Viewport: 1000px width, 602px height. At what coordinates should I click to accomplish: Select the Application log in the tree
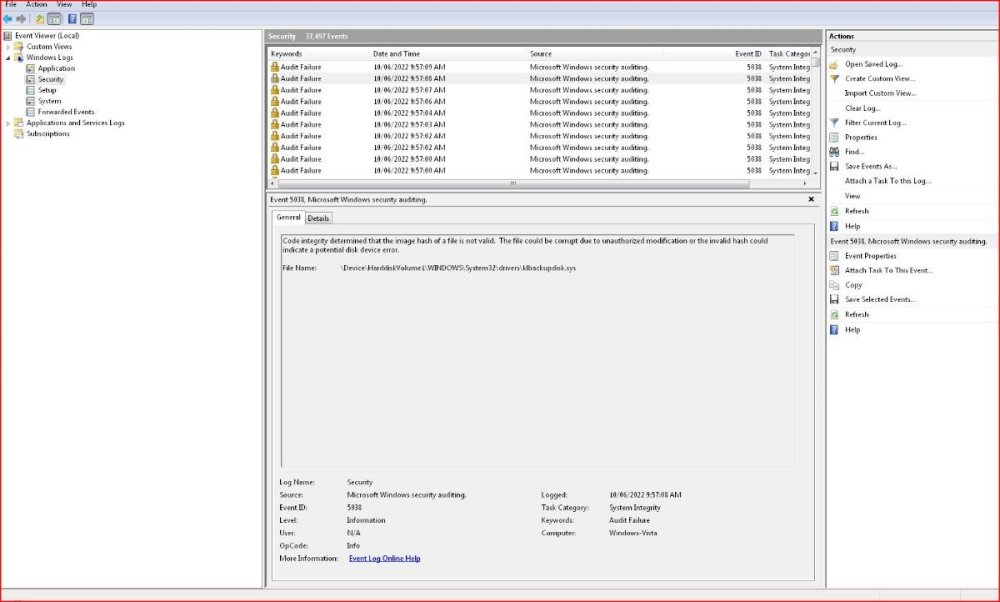54,68
